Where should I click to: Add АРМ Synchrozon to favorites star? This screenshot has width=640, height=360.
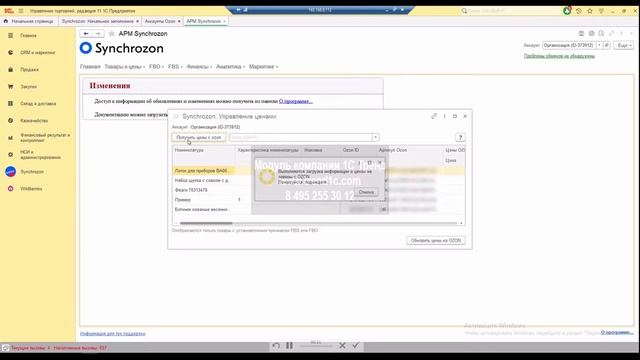point(111,33)
